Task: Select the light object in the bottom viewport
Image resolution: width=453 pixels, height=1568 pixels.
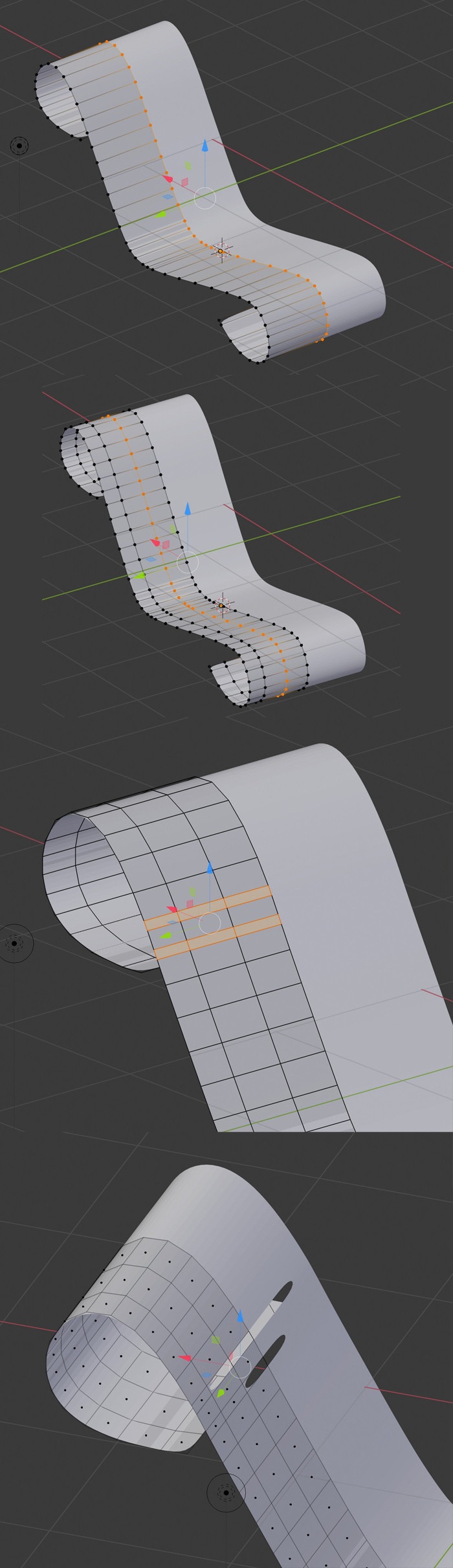Action: click(x=226, y=1492)
